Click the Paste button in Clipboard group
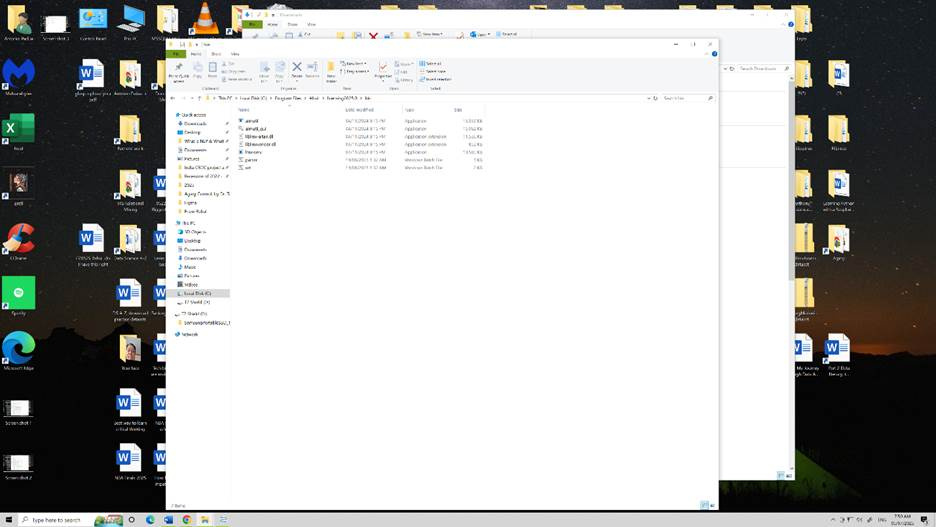The width and height of the screenshot is (936, 527). [212, 70]
